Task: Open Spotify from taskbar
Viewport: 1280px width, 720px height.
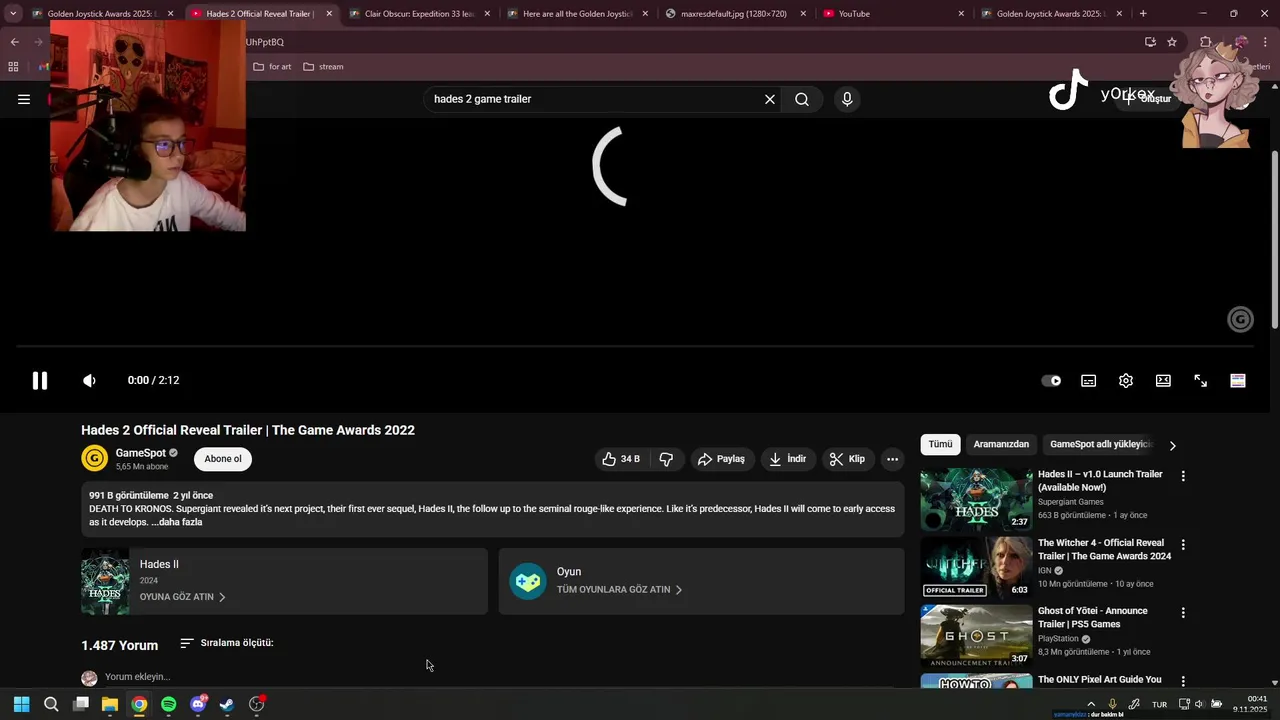Action: pos(168,704)
